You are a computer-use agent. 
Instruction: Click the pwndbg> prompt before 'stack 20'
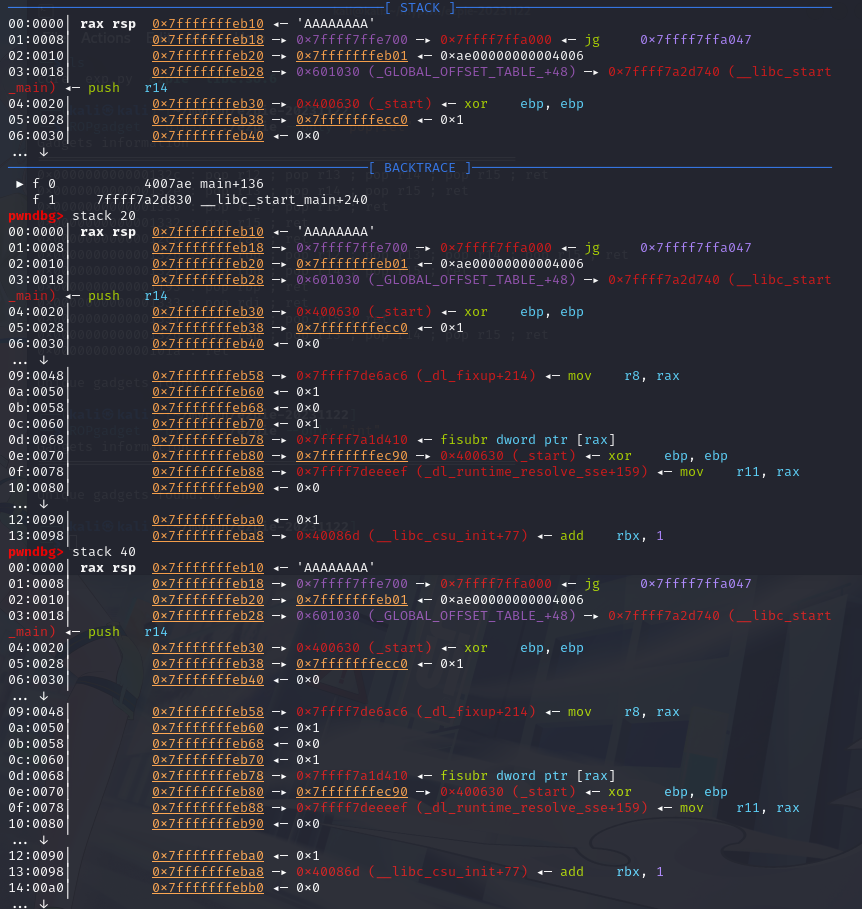(x=36, y=216)
